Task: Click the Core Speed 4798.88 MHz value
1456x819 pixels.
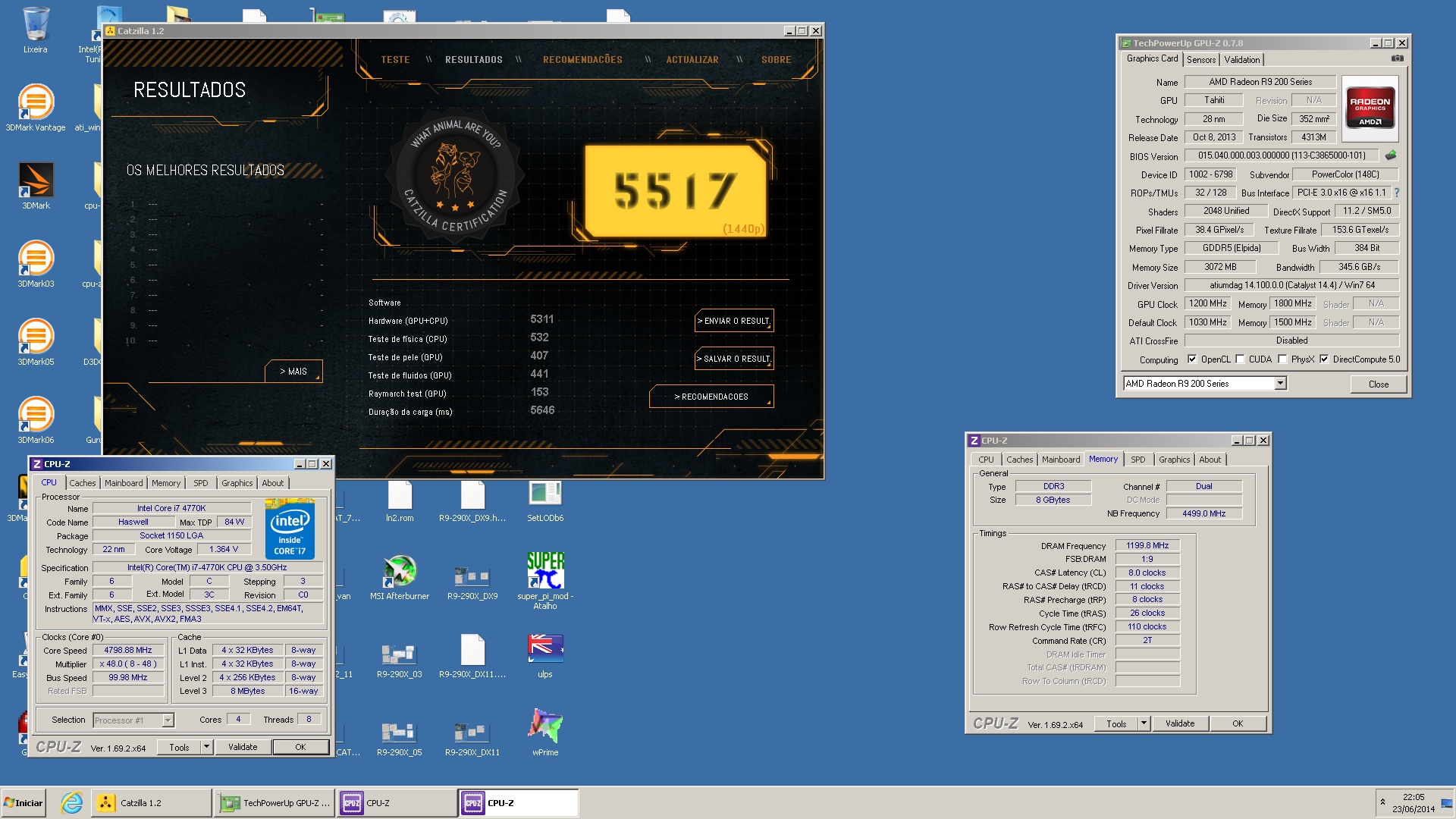Action: click(128, 651)
